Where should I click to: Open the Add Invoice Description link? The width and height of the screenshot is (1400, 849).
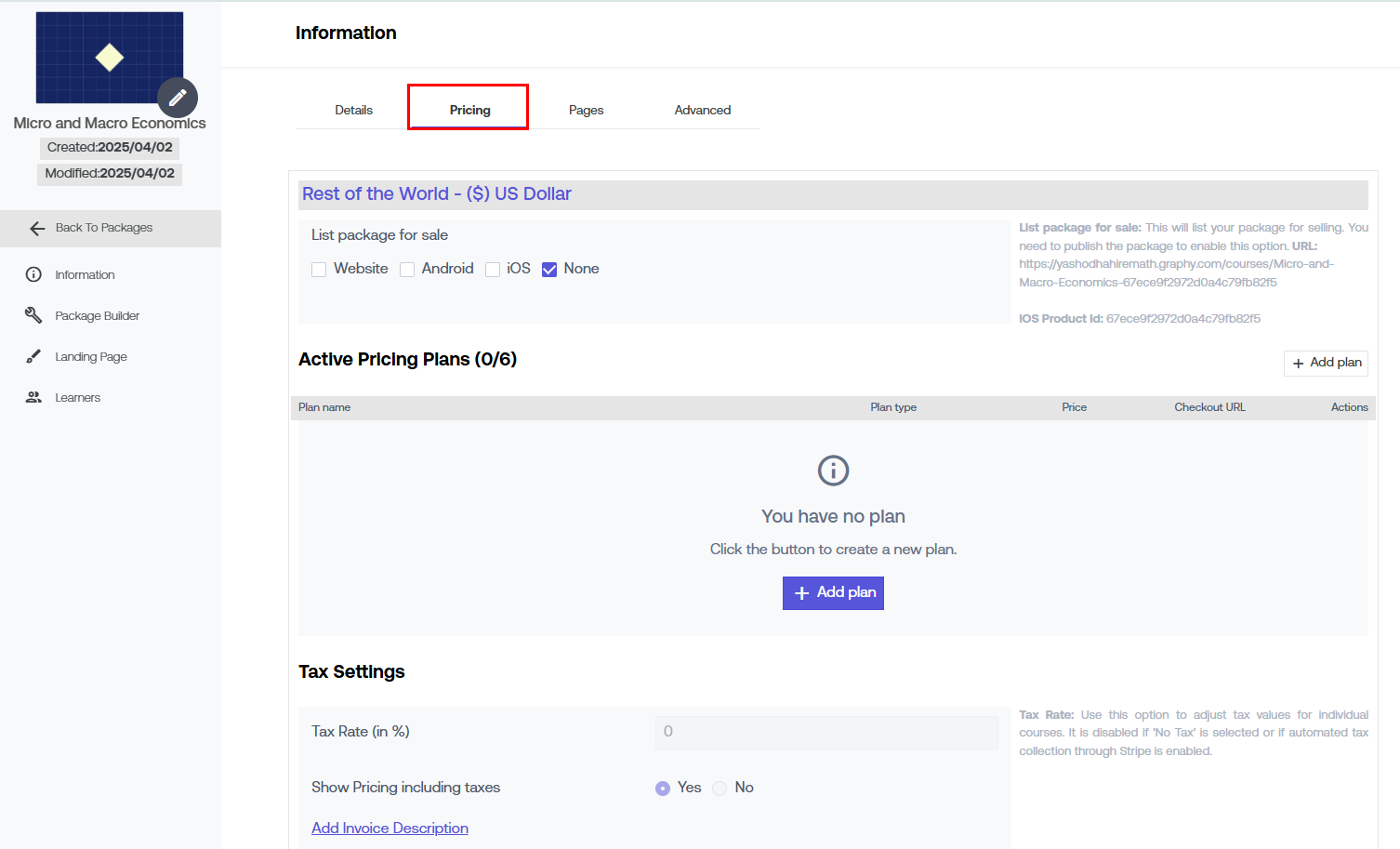point(390,828)
